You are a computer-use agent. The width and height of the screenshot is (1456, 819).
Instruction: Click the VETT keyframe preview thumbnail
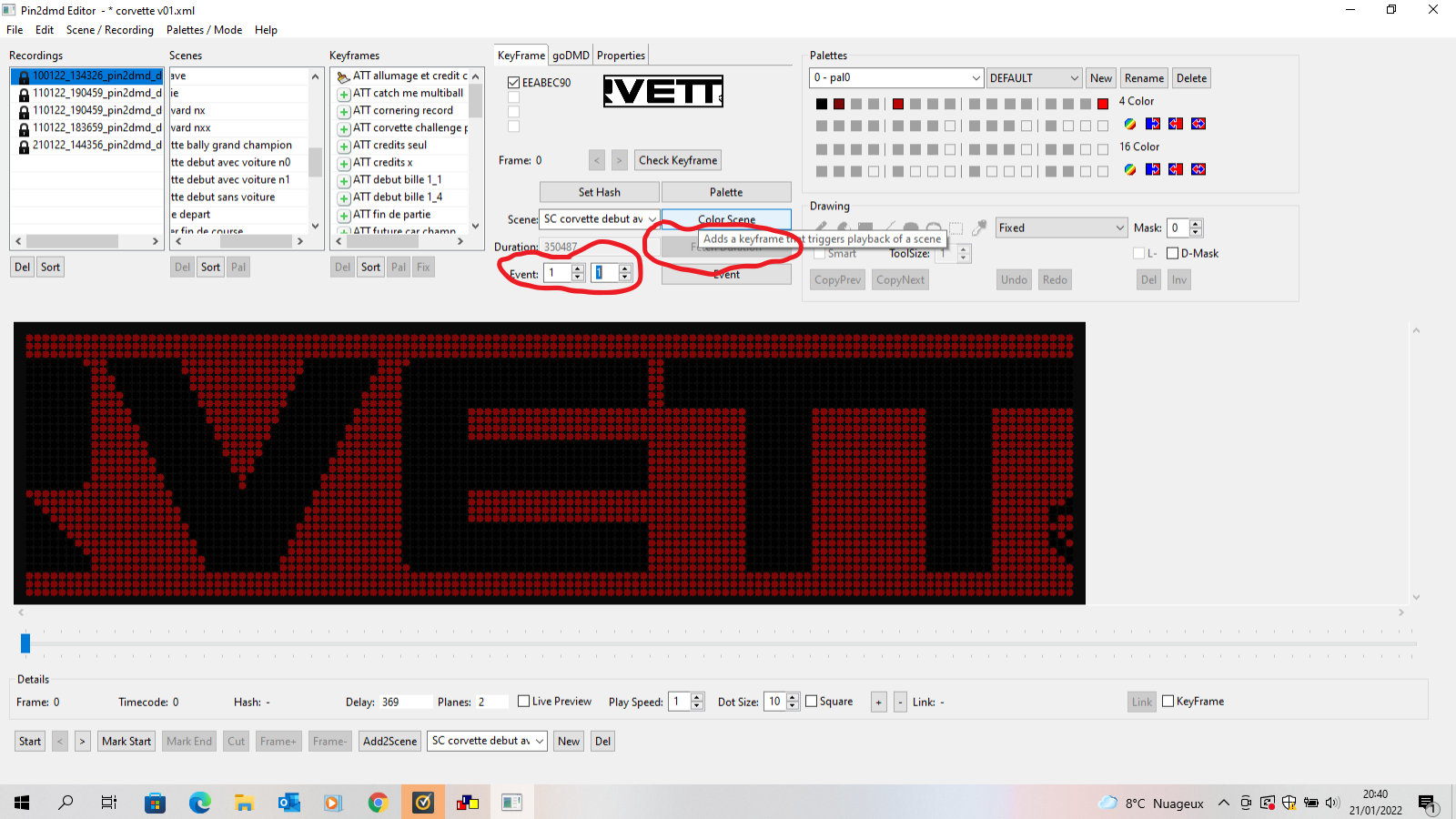(663, 91)
